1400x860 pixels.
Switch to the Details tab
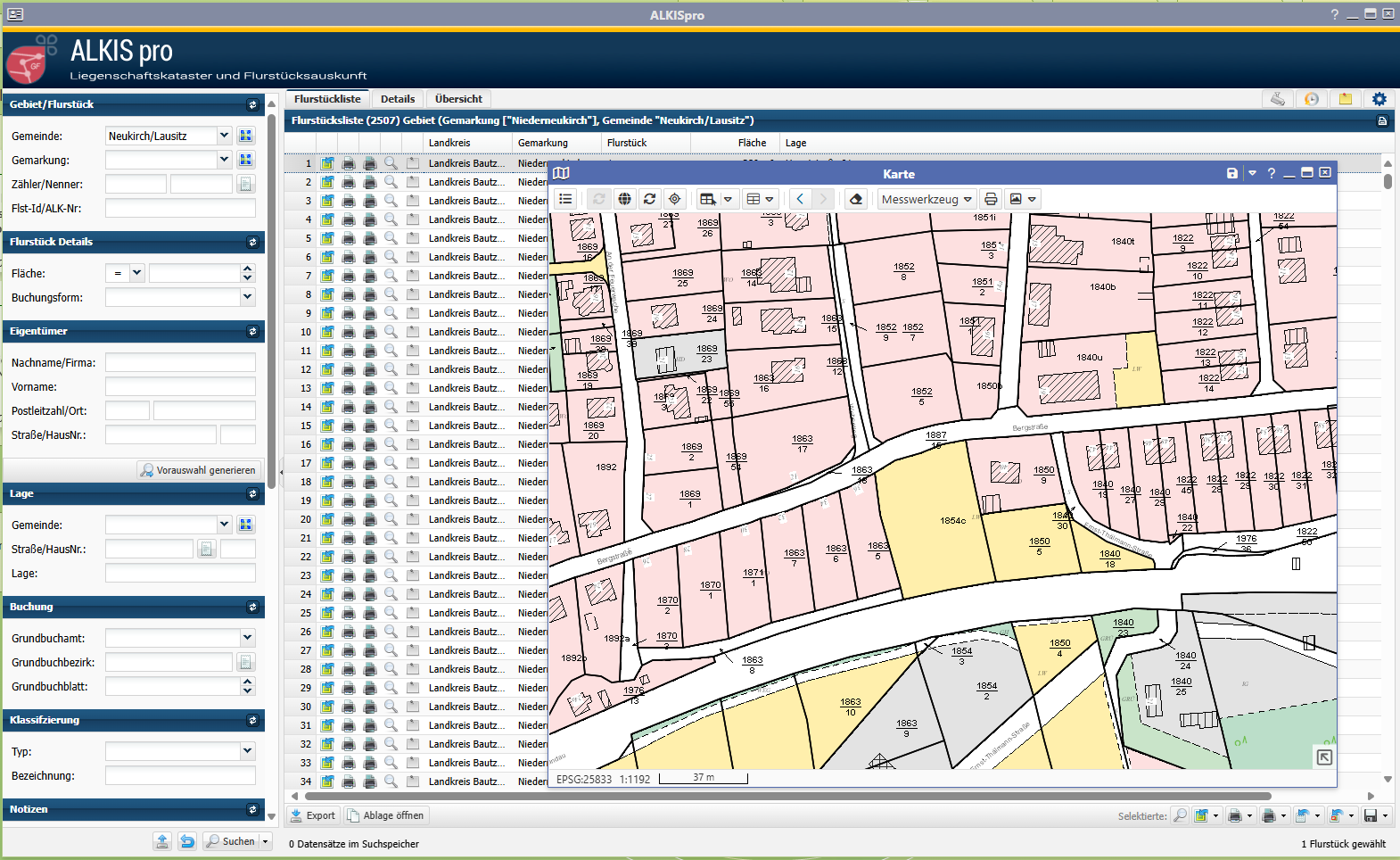coord(397,99)
